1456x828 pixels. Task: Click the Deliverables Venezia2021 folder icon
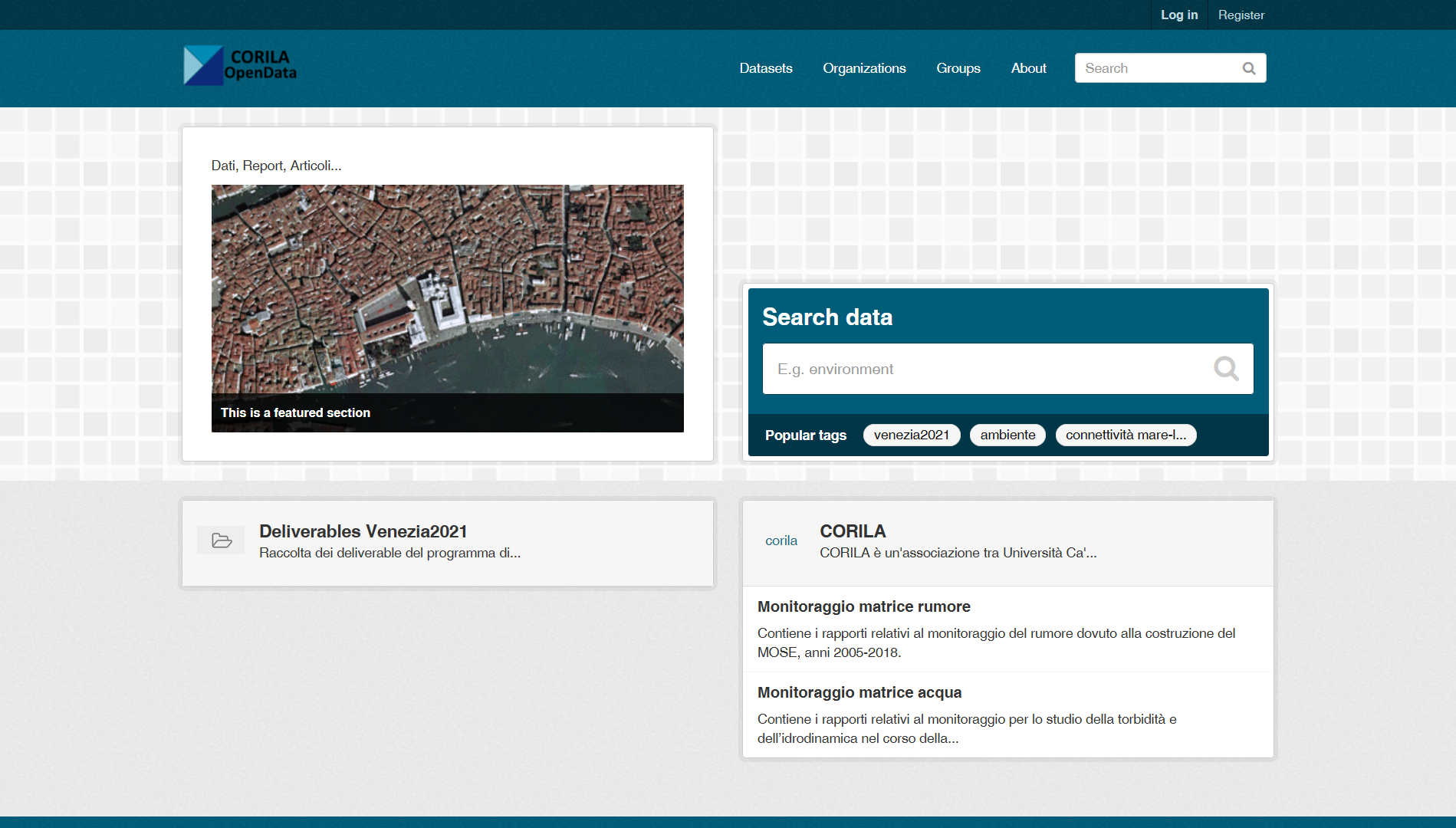coord(222,540)
